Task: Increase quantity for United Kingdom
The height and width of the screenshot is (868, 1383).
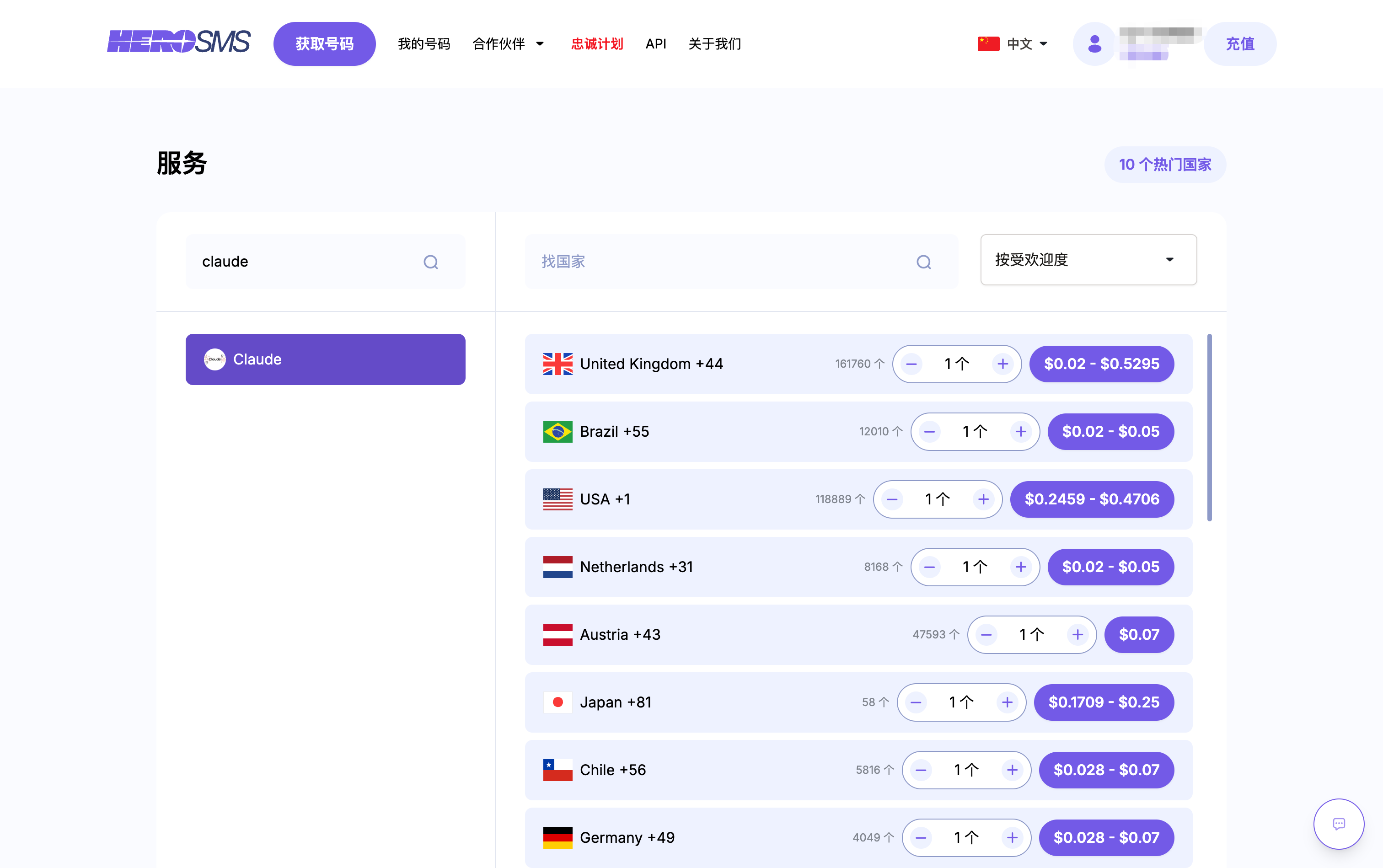Action: [1002, 364]
